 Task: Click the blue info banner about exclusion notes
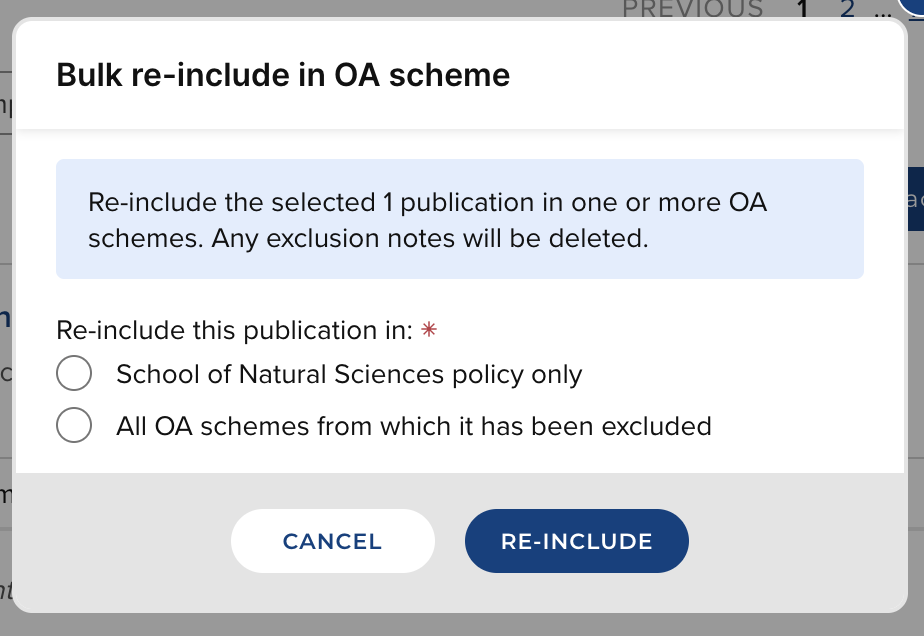459,219
